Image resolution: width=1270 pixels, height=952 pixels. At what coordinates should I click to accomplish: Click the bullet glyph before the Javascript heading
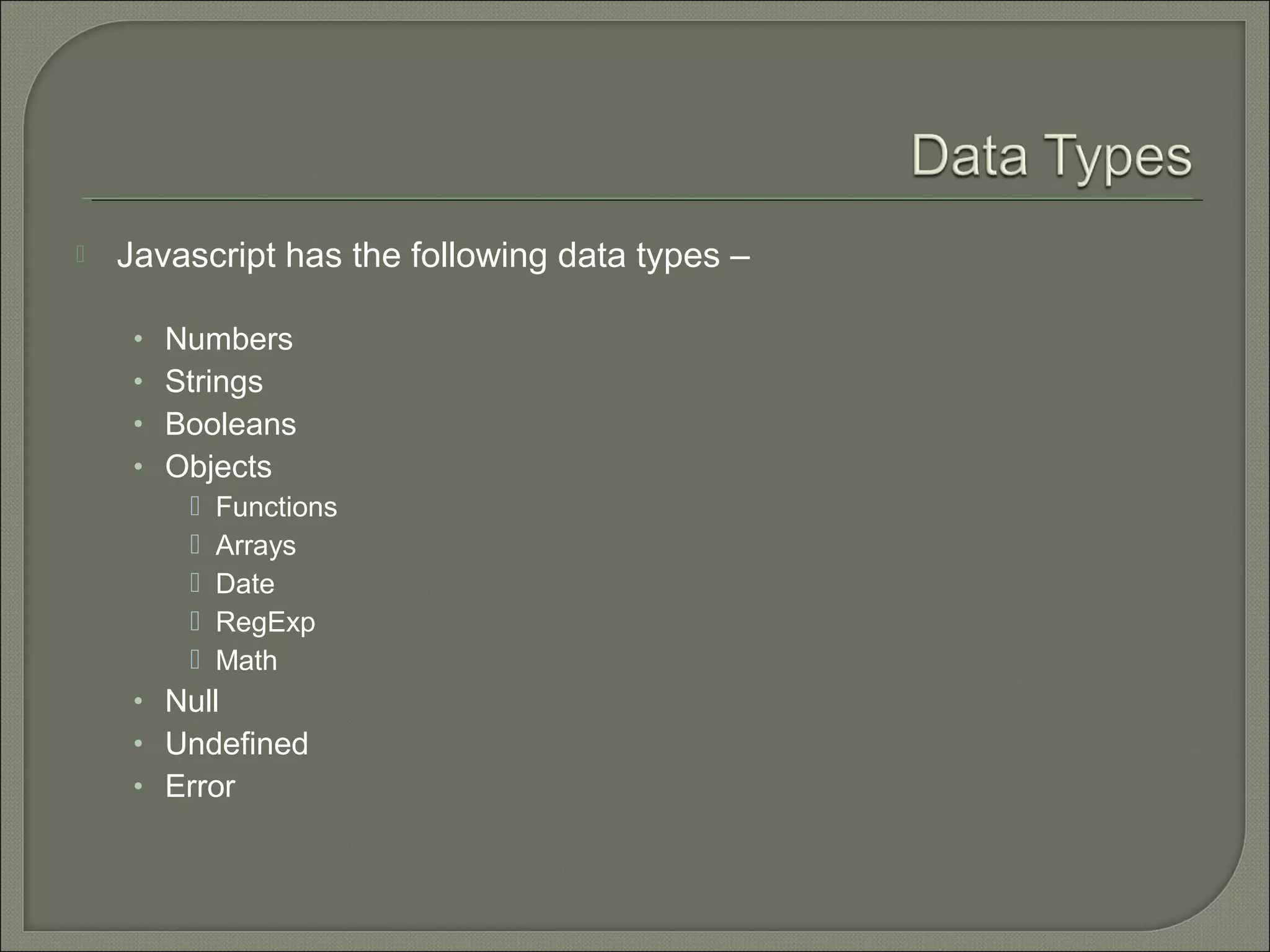[80, 254]
